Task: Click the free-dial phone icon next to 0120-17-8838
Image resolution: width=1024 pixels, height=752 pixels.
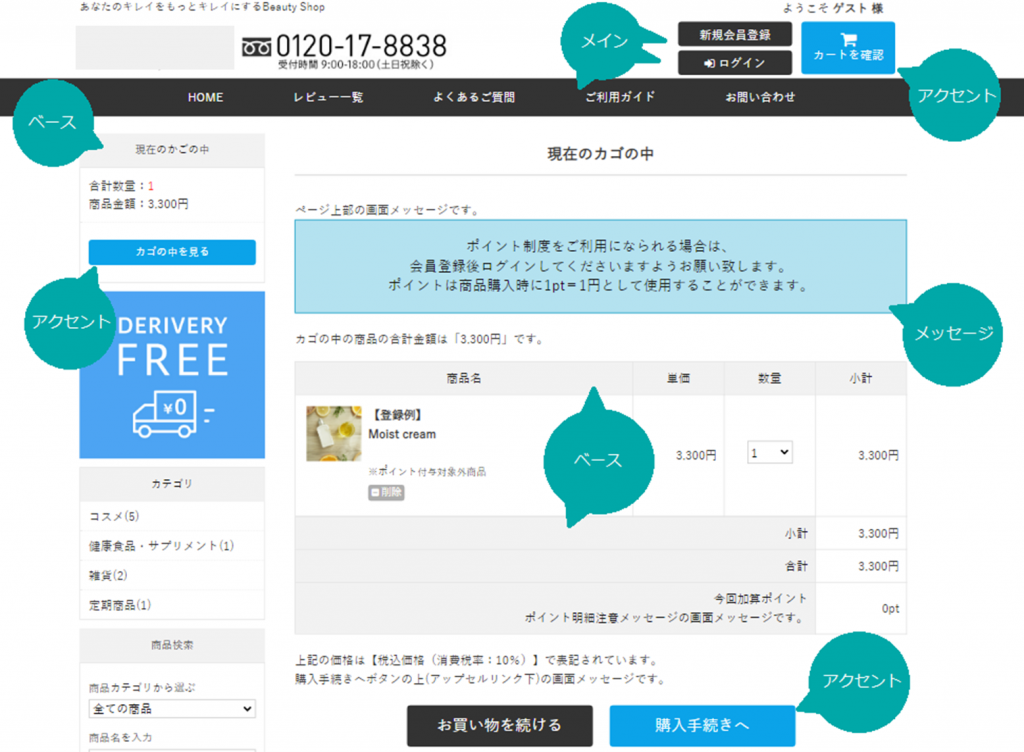Action: 257,47
